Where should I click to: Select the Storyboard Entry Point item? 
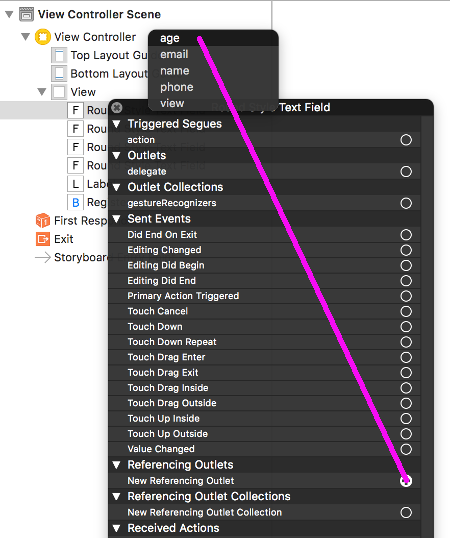pyautogui.click(x=72, y=257)
